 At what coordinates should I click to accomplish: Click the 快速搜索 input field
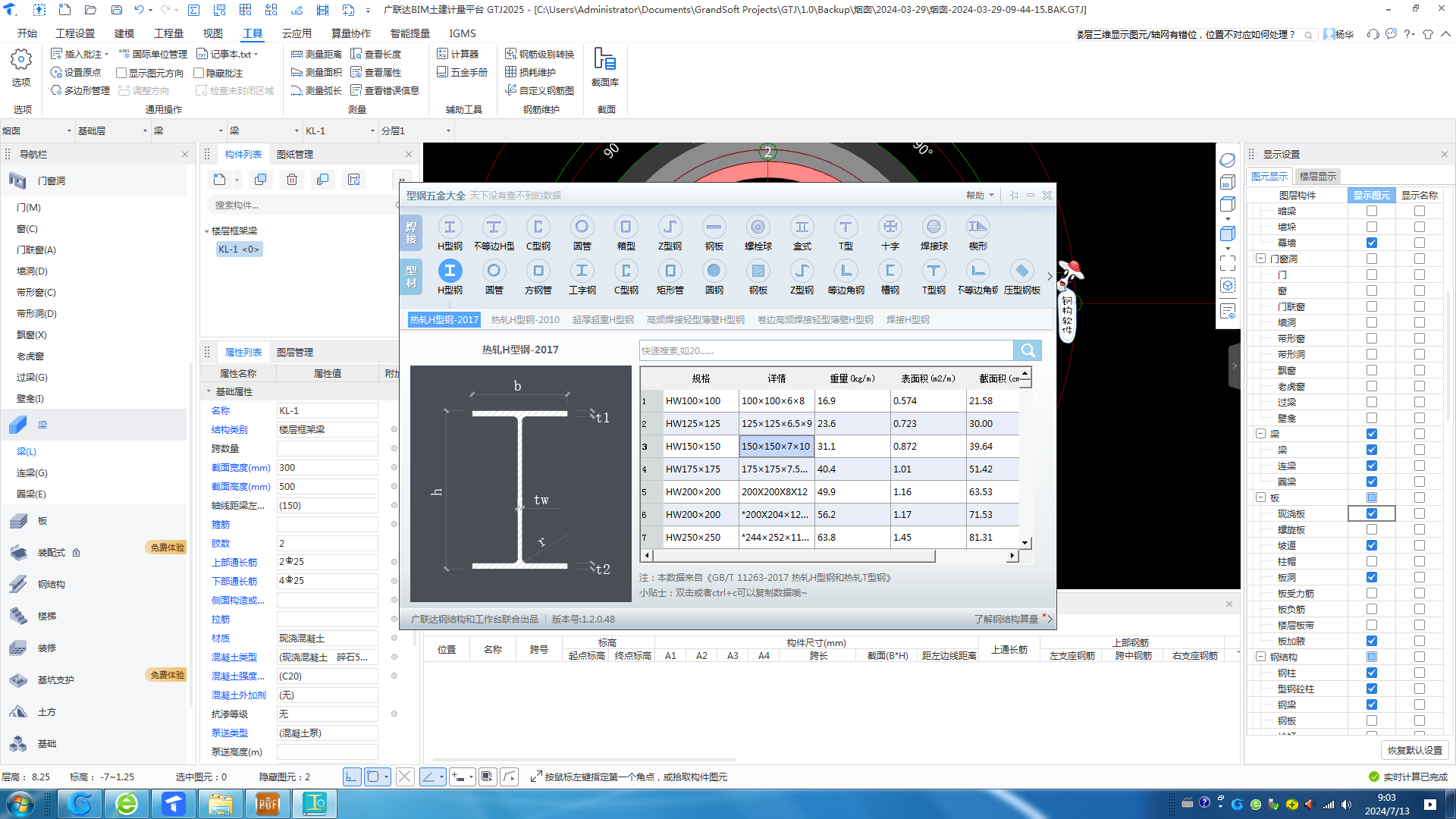click(826, 350)
